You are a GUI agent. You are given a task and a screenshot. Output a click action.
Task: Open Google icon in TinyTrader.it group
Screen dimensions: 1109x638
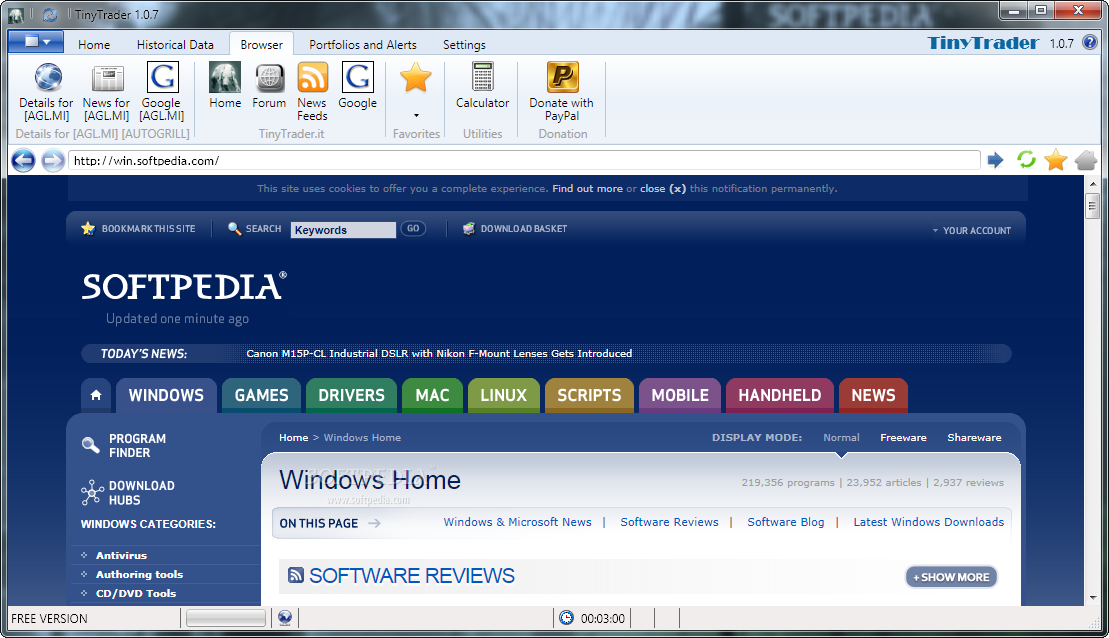(x=357, y=77)
